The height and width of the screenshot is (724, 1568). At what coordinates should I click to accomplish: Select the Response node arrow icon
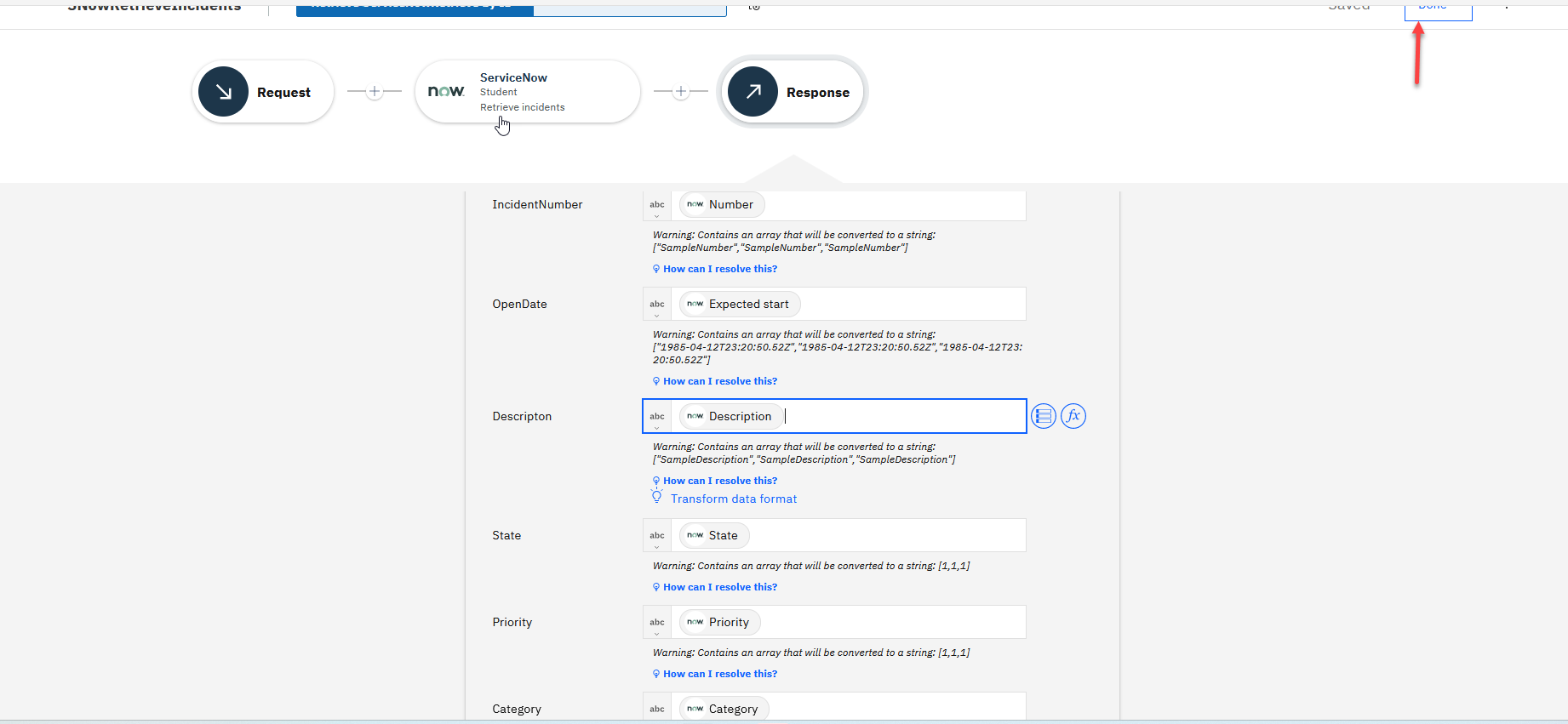pos(753,92)
